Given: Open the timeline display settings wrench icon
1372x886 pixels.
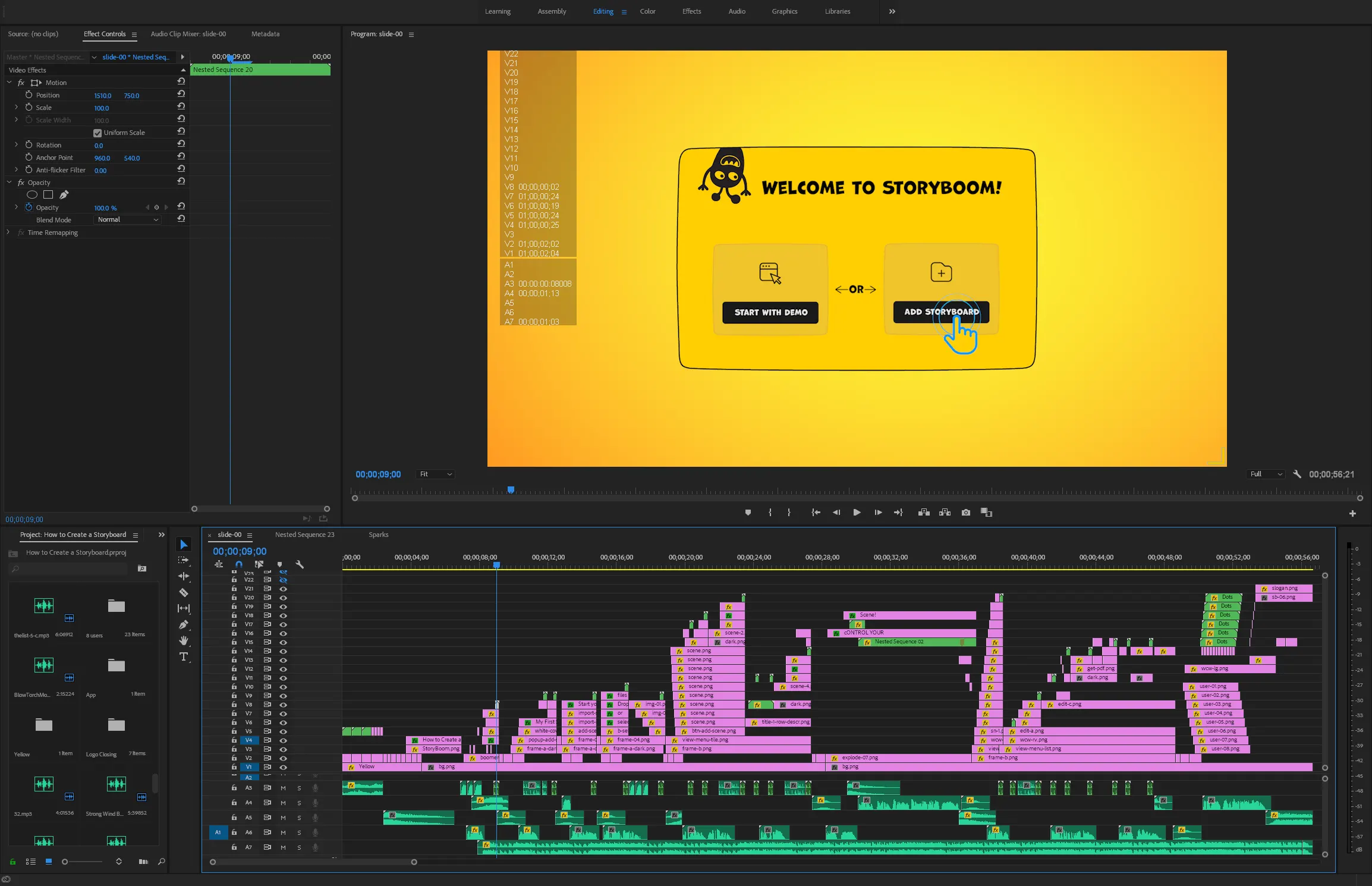Looking at the screenshot, I should click(x=300, y=564).
